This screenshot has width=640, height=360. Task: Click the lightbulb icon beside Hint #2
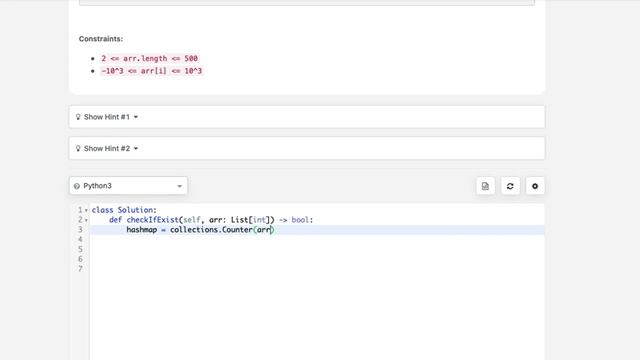click(78, 149)
